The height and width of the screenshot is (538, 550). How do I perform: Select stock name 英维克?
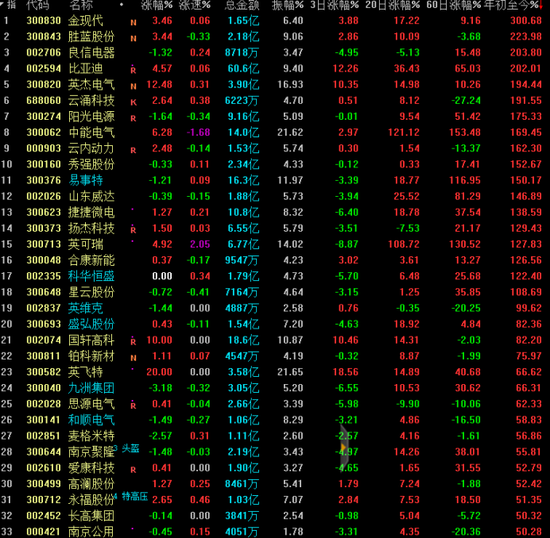(86, 308)
